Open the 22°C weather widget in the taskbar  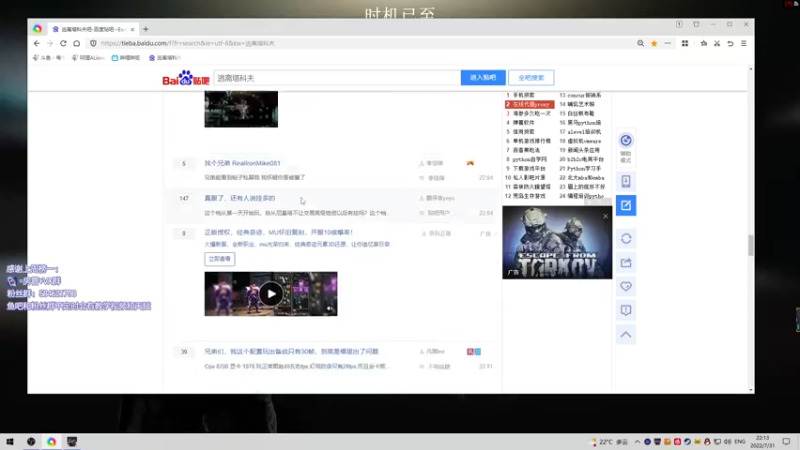(609, 442)
